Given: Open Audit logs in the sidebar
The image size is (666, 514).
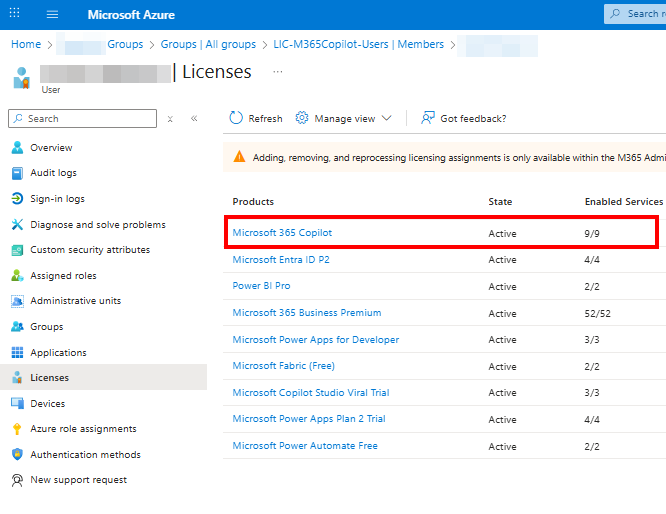Looking at the screenshot, I should point(54,173).
